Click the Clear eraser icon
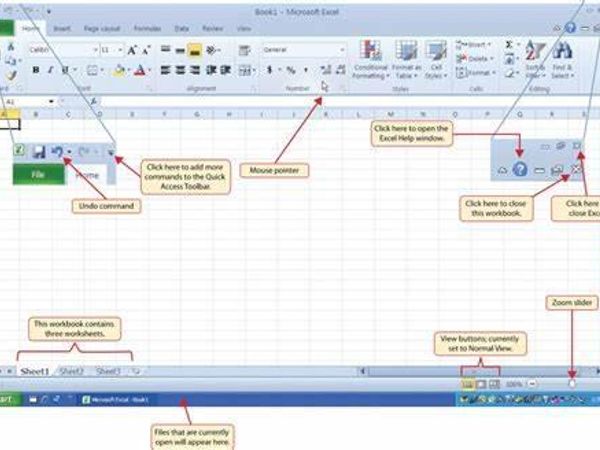Image resolution: width=600 pixels, height=450 pixels. point(509,73)
